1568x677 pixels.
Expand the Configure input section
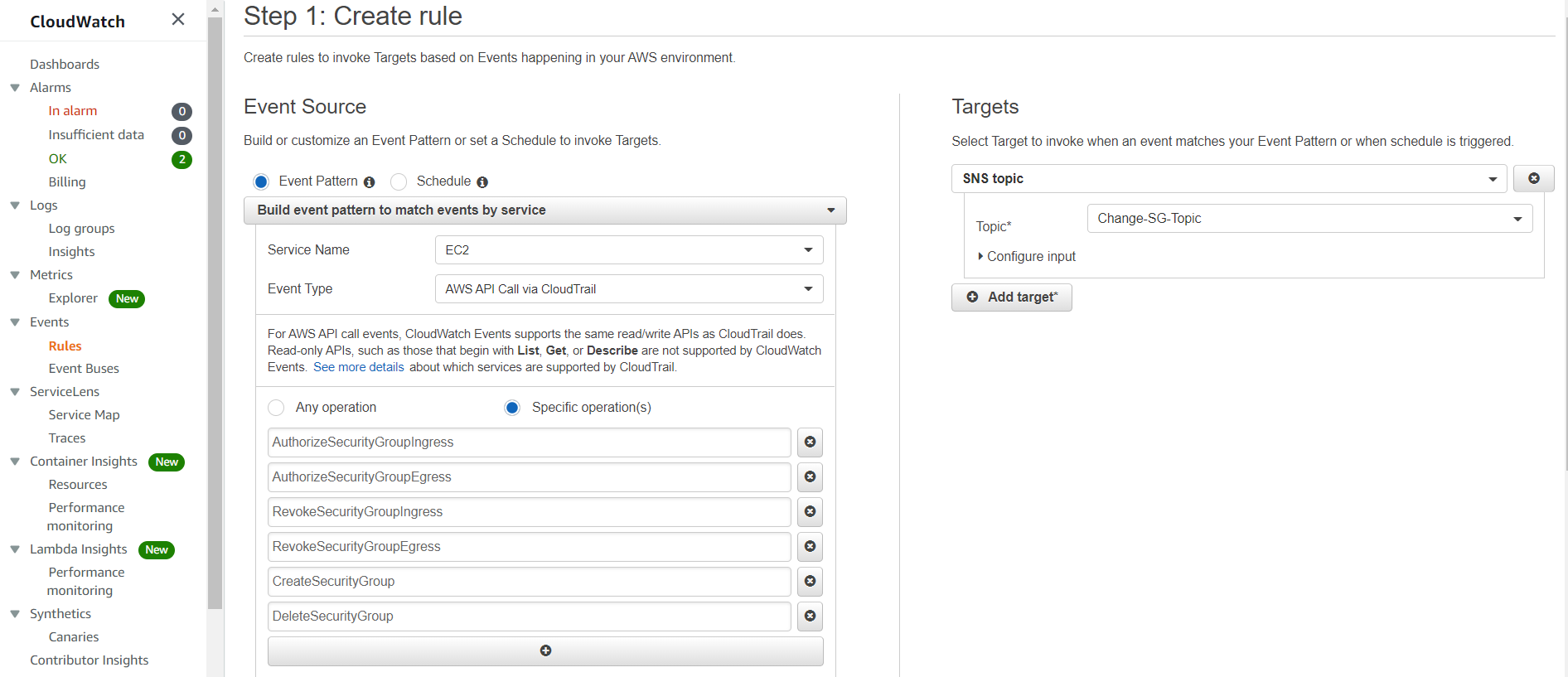pos(1026,257)
